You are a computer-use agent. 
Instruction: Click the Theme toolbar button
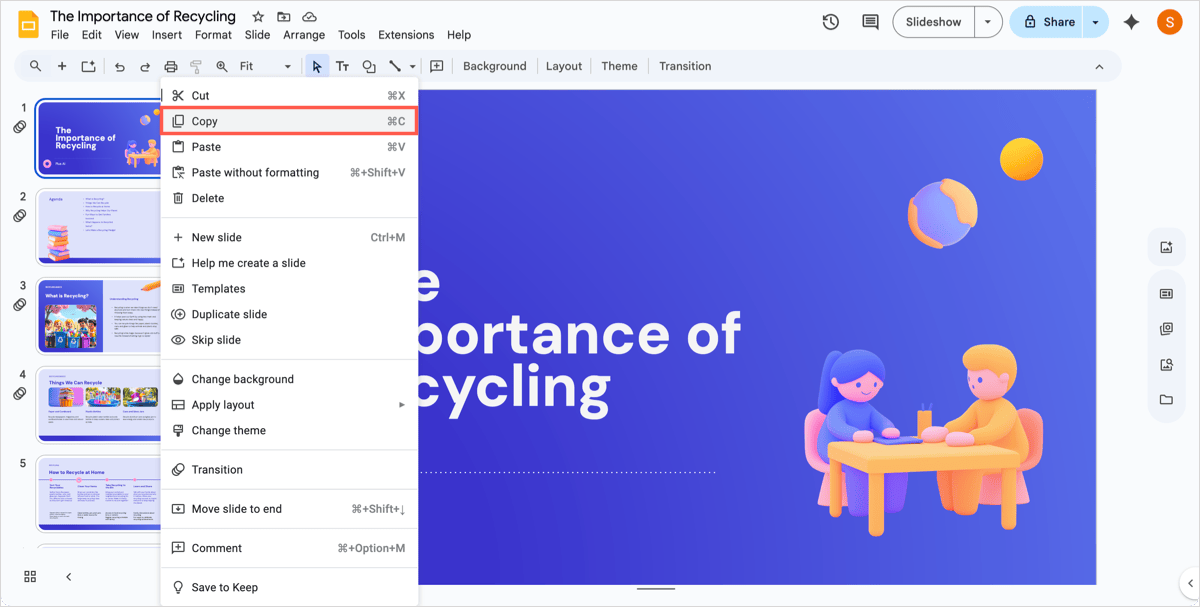[619, 66]
